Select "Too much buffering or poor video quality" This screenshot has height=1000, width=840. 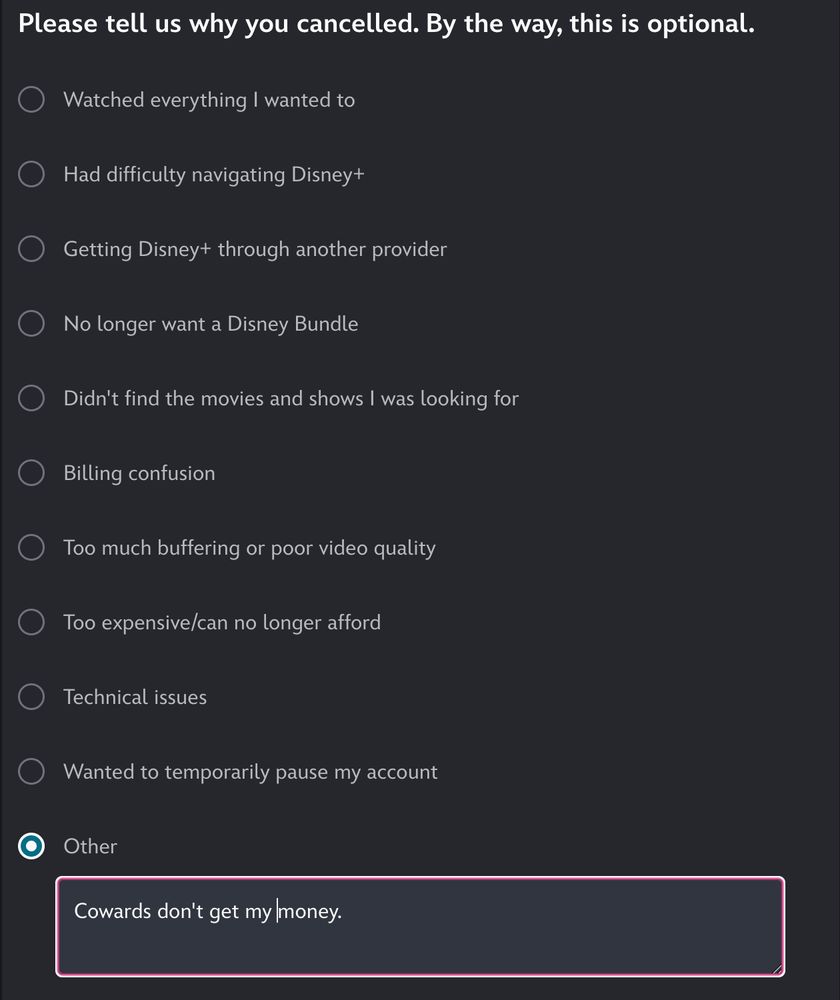(x=31, y=547)
